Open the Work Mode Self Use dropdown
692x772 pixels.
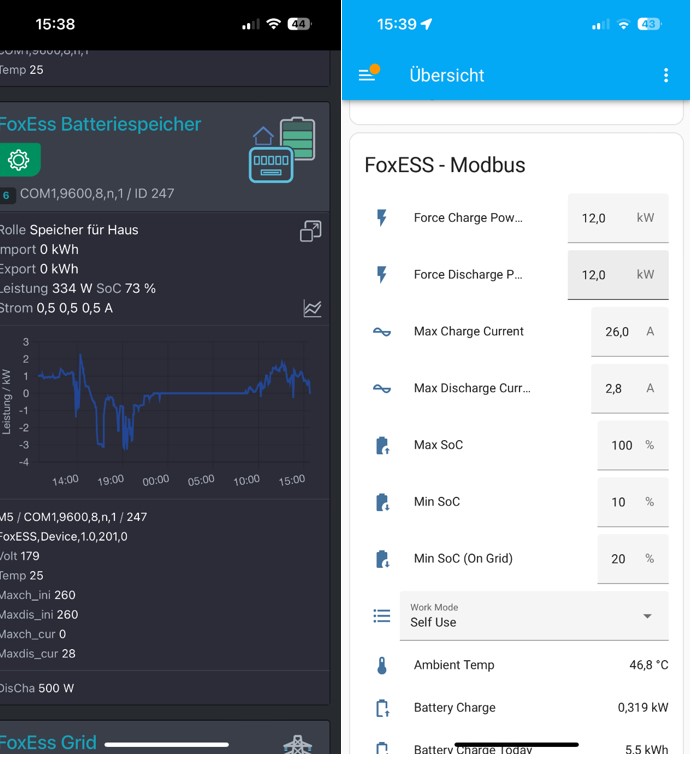pos(534,616)
